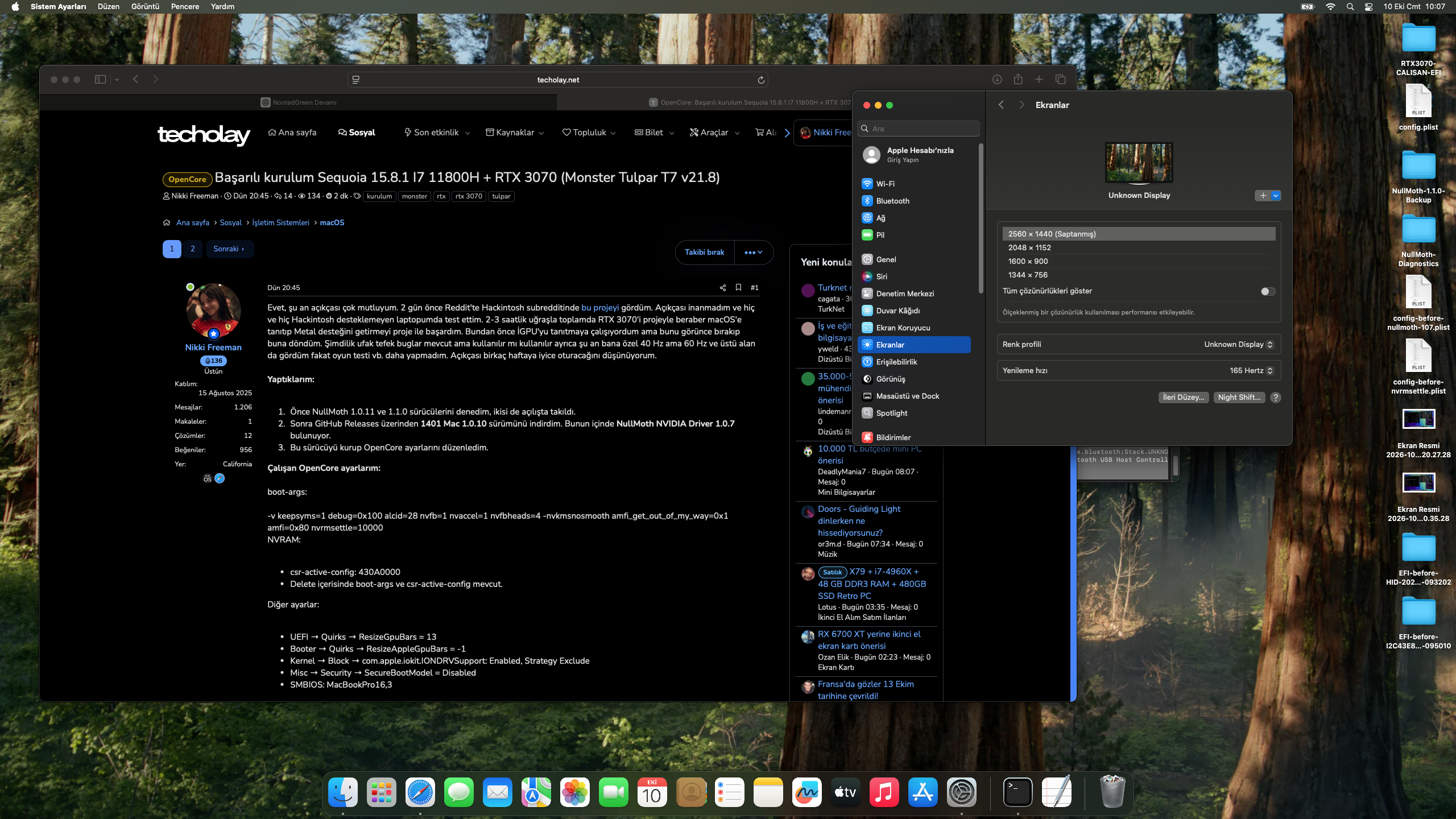Click the Night Shift... button
The height and width of the screenshot is (819, 1456).
(1239, 398)
